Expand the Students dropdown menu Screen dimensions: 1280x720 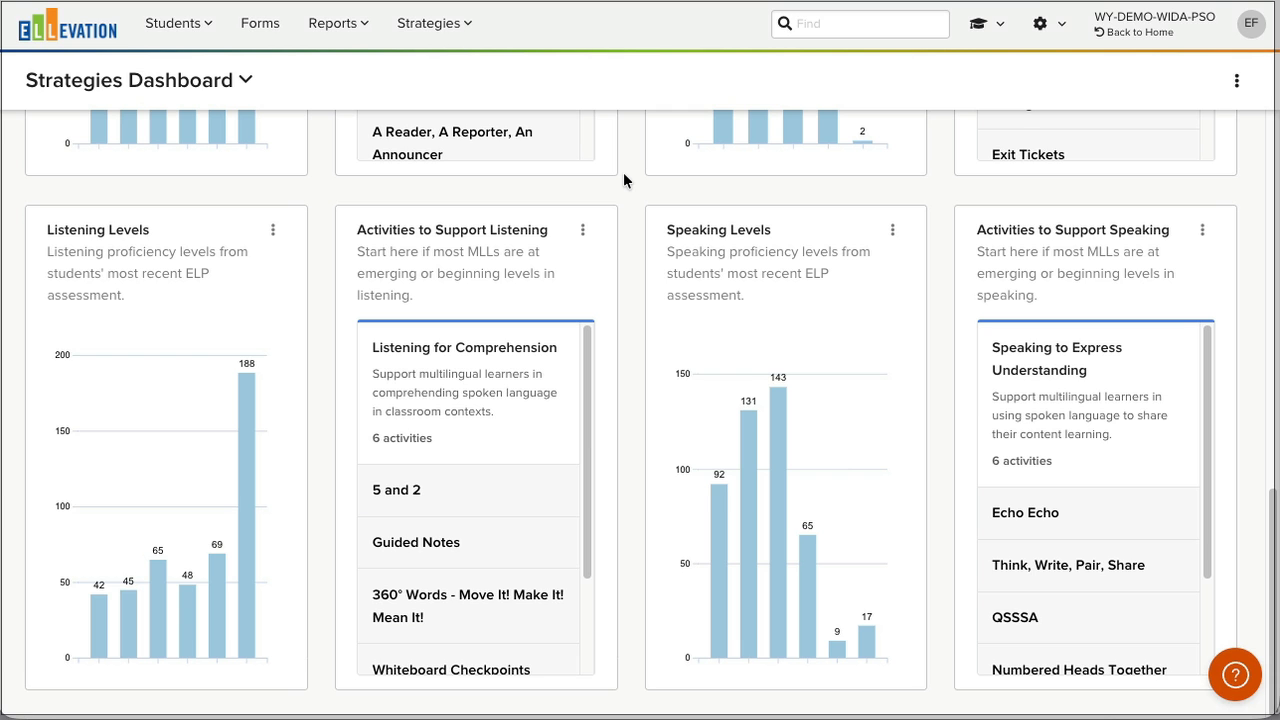[178, 23]
